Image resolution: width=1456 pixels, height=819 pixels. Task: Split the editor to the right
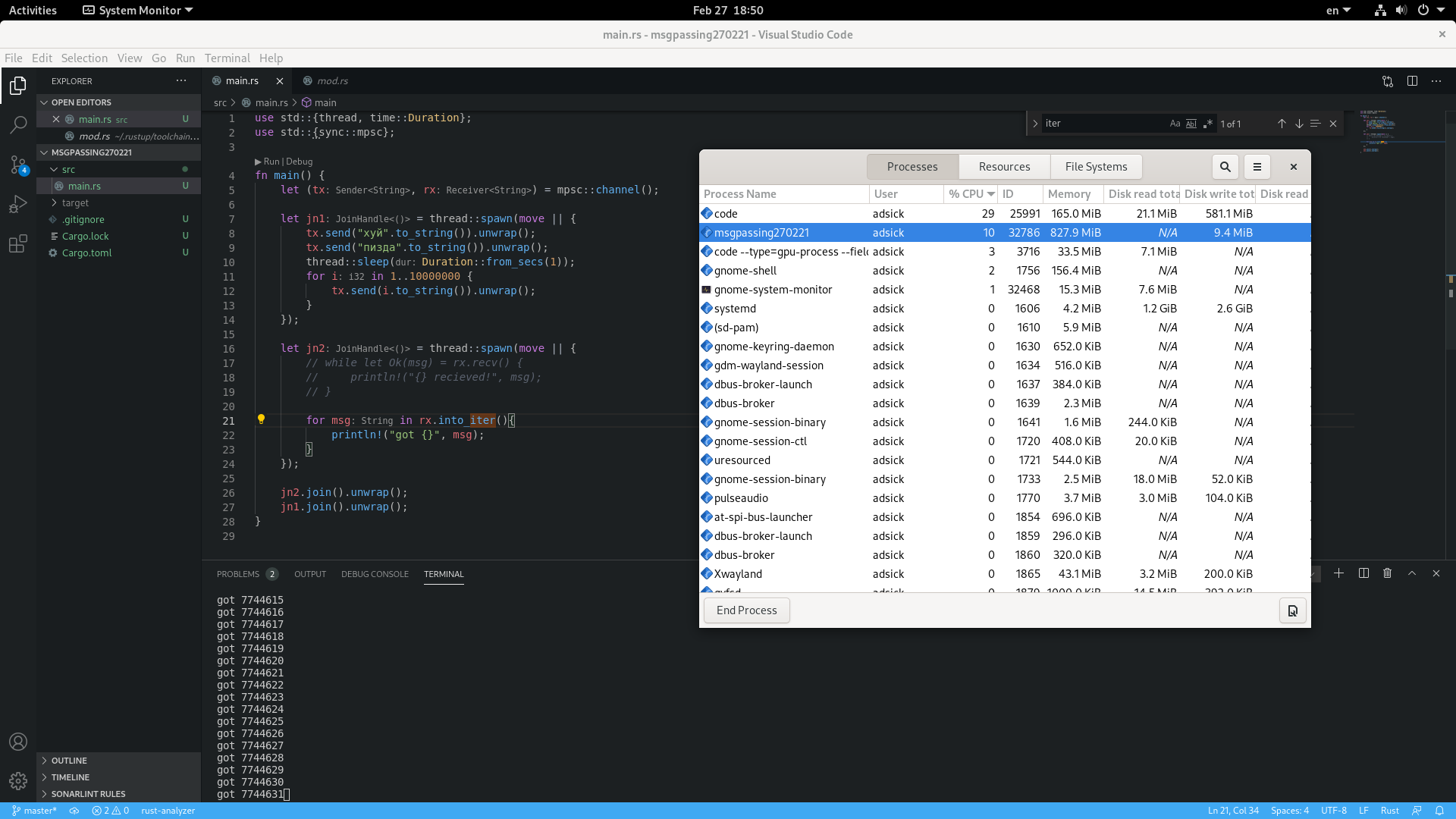pos(1412,81)
